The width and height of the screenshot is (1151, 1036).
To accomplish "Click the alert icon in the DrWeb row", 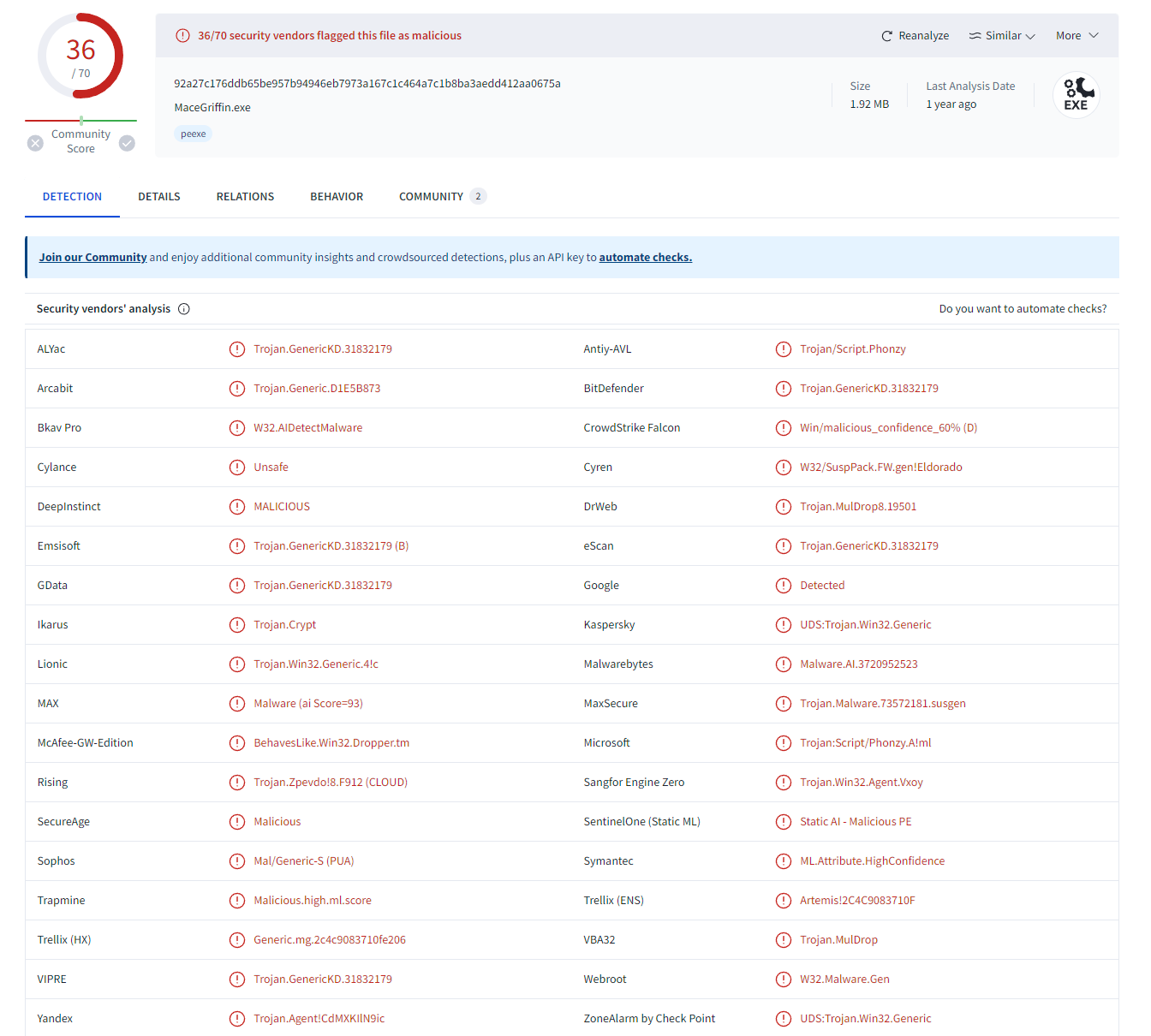I will (784, 507).
